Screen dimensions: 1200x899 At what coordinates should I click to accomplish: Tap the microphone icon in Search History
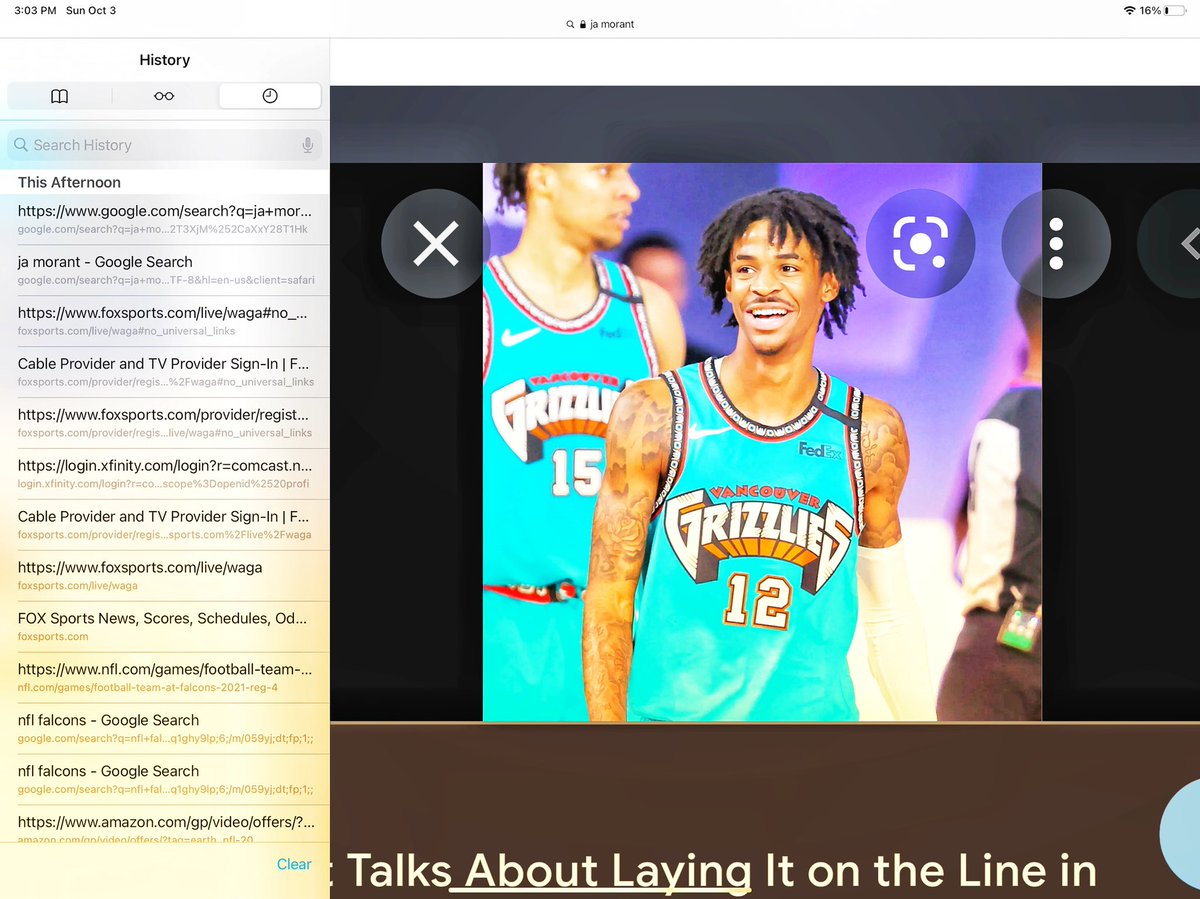coord(308,145)
